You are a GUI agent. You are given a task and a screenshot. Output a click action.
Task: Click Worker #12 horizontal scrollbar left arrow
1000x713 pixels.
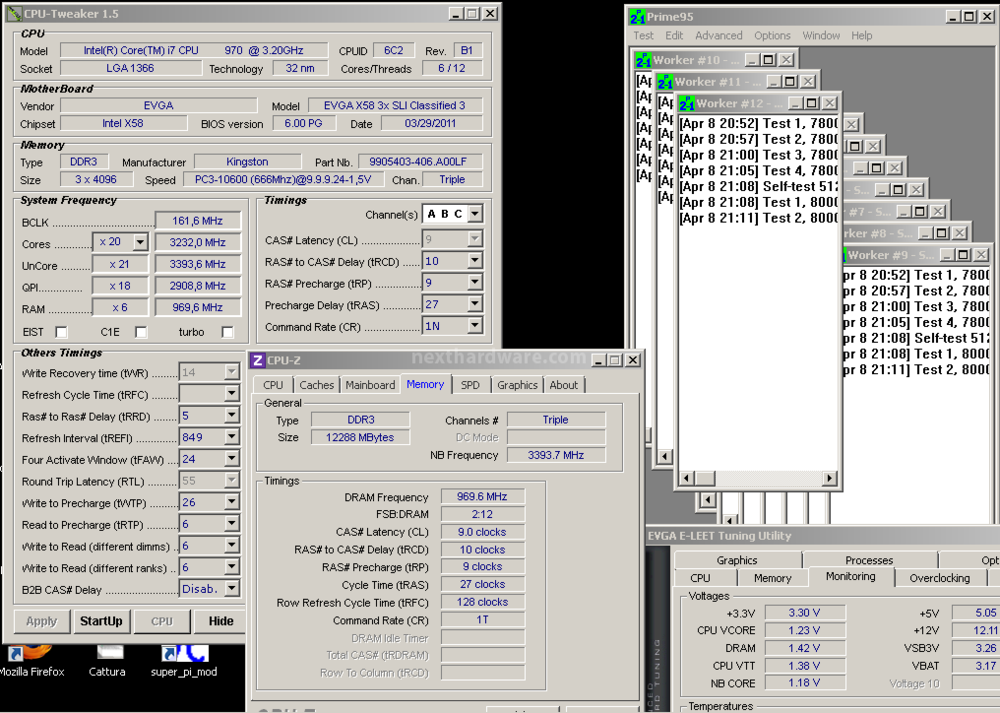tap(687, 478)
